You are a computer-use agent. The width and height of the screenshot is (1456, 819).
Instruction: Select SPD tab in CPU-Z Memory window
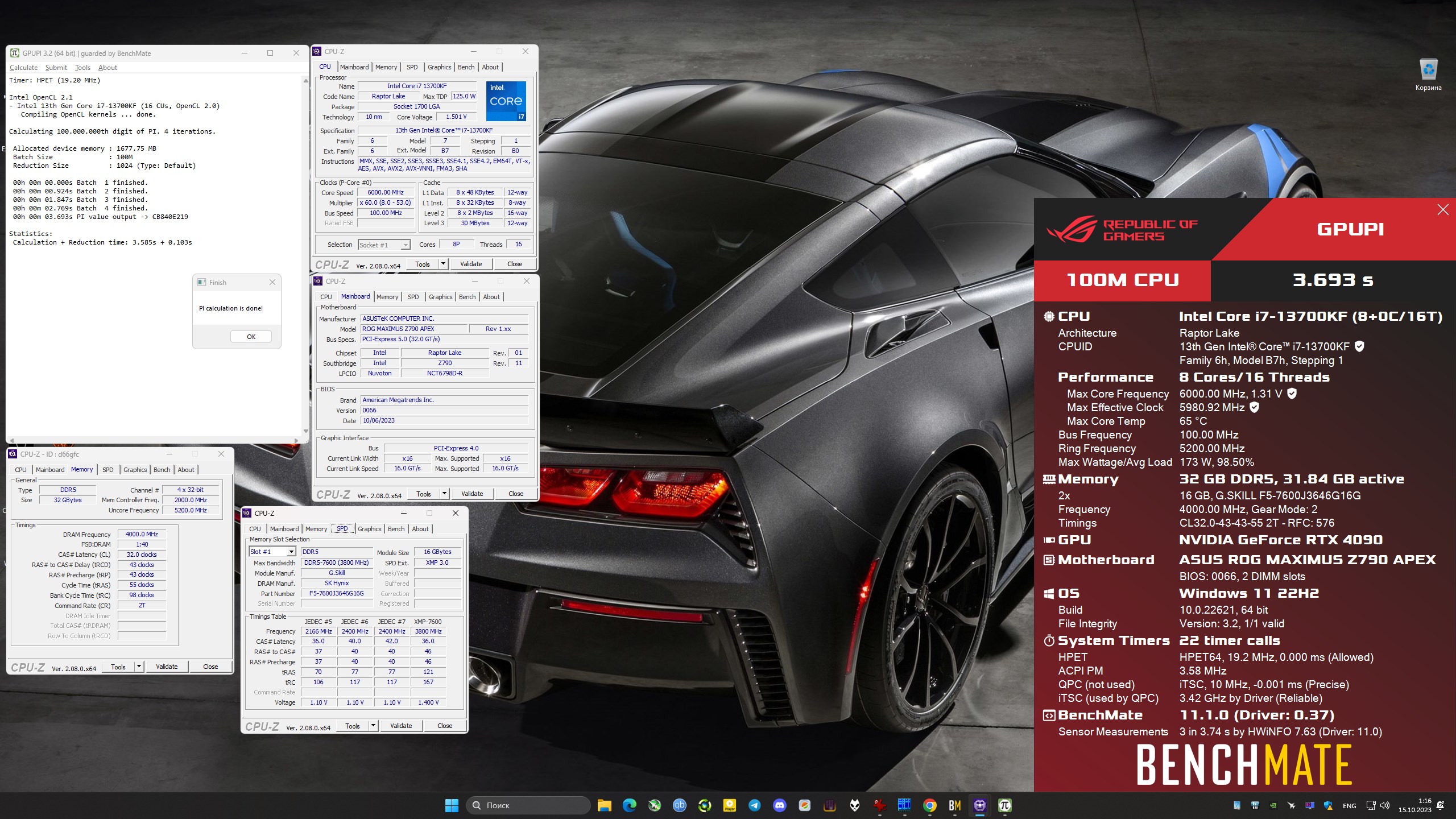coord(107,470)
